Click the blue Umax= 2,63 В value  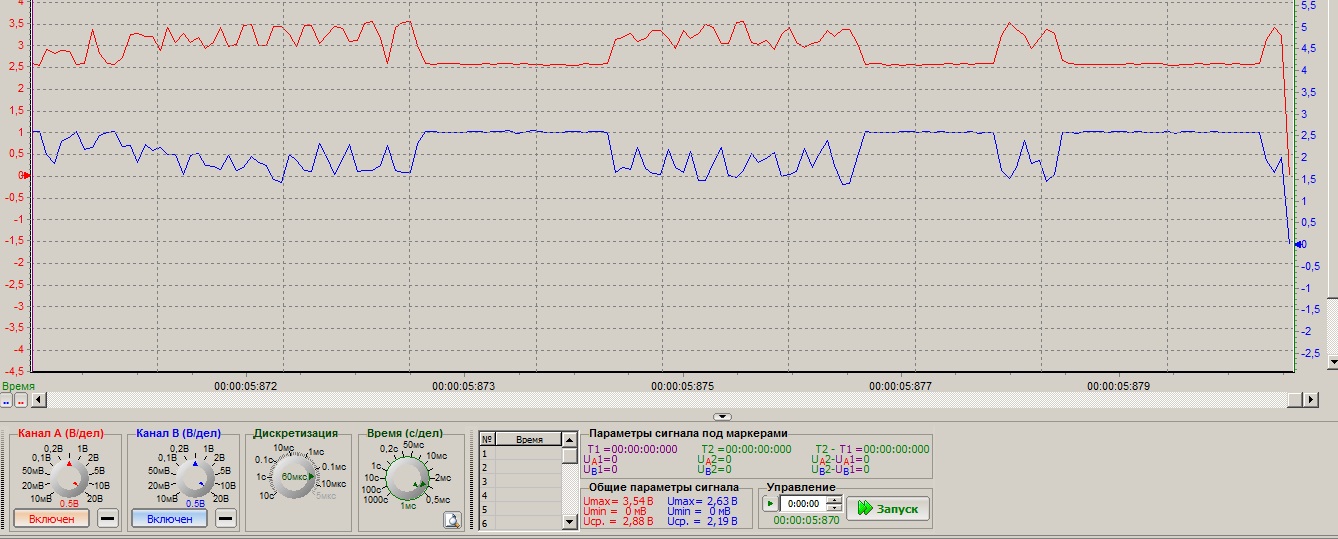click(x=702, y=500)
